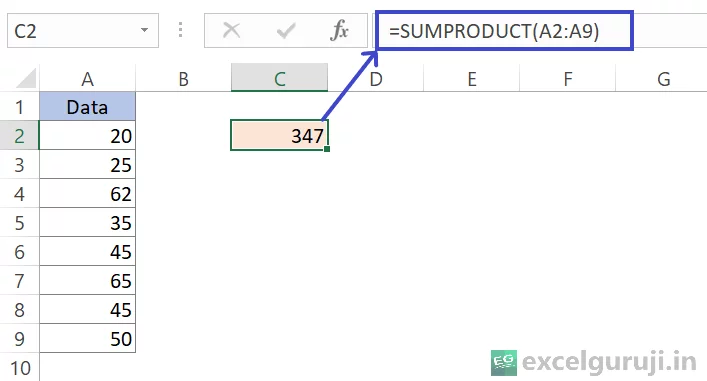Select row 5 header

pyautogui.click(x=19, y=223)
